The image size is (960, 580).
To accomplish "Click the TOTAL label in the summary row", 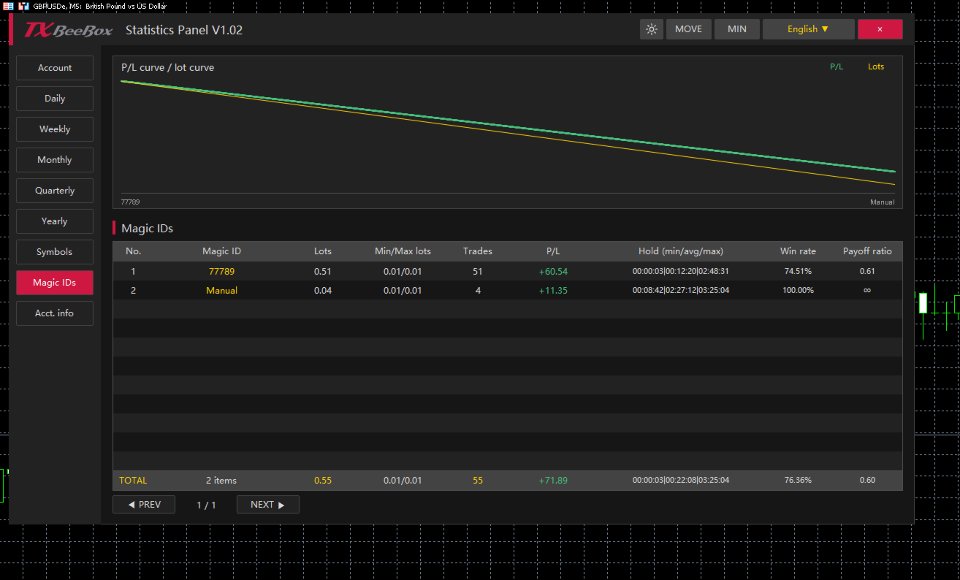I will click(x=133, y=481).
